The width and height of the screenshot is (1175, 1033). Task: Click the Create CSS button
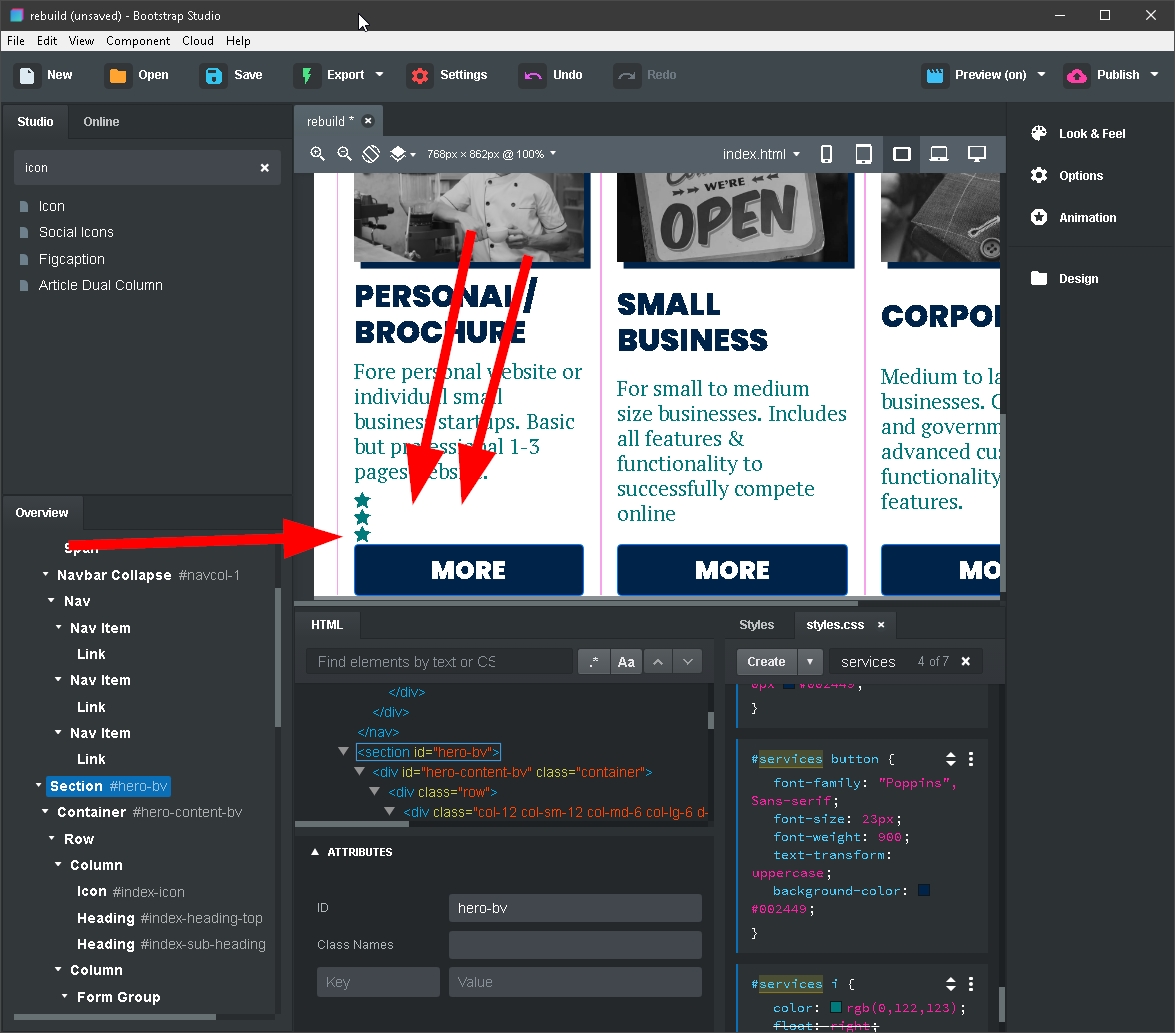(766, 661)
